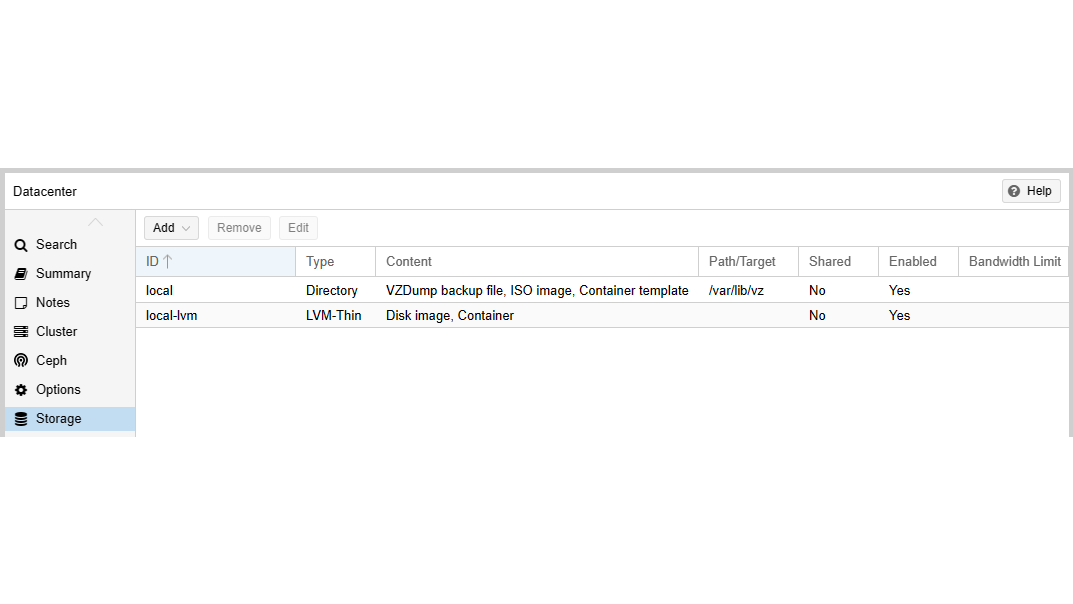The width and height of the screenshot is (1073, 604).
Task: Click the Cluster server icon
Action: [21, 332]
